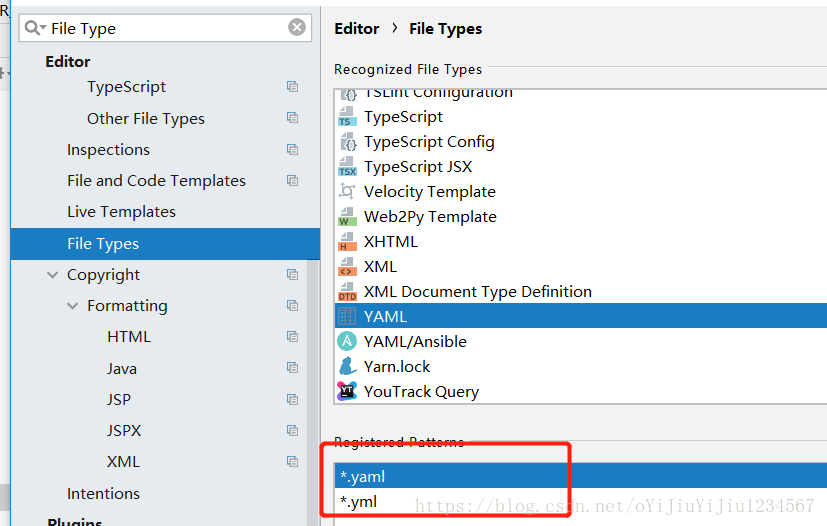Select Web2Py Template in file types
The image size is (827, 526).
tap(430, 217)
